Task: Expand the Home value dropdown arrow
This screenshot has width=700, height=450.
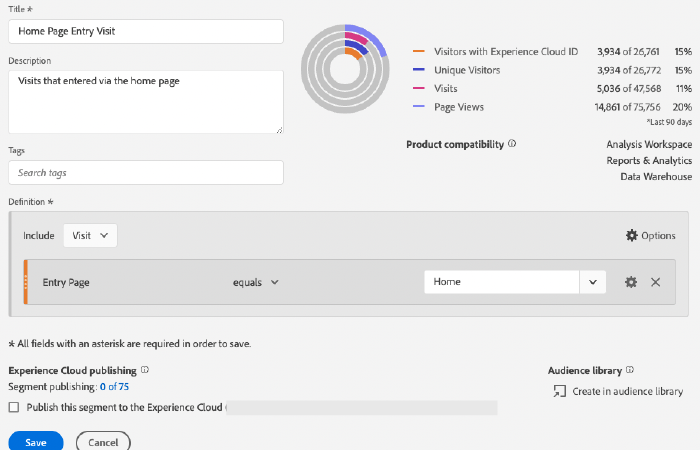Action: click(x=592, y=282)
